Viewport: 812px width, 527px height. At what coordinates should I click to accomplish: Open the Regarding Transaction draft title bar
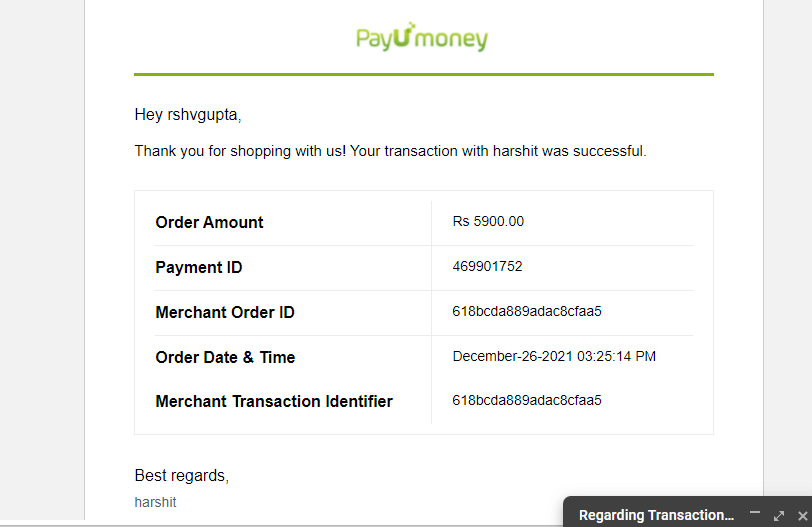[656, 515]
